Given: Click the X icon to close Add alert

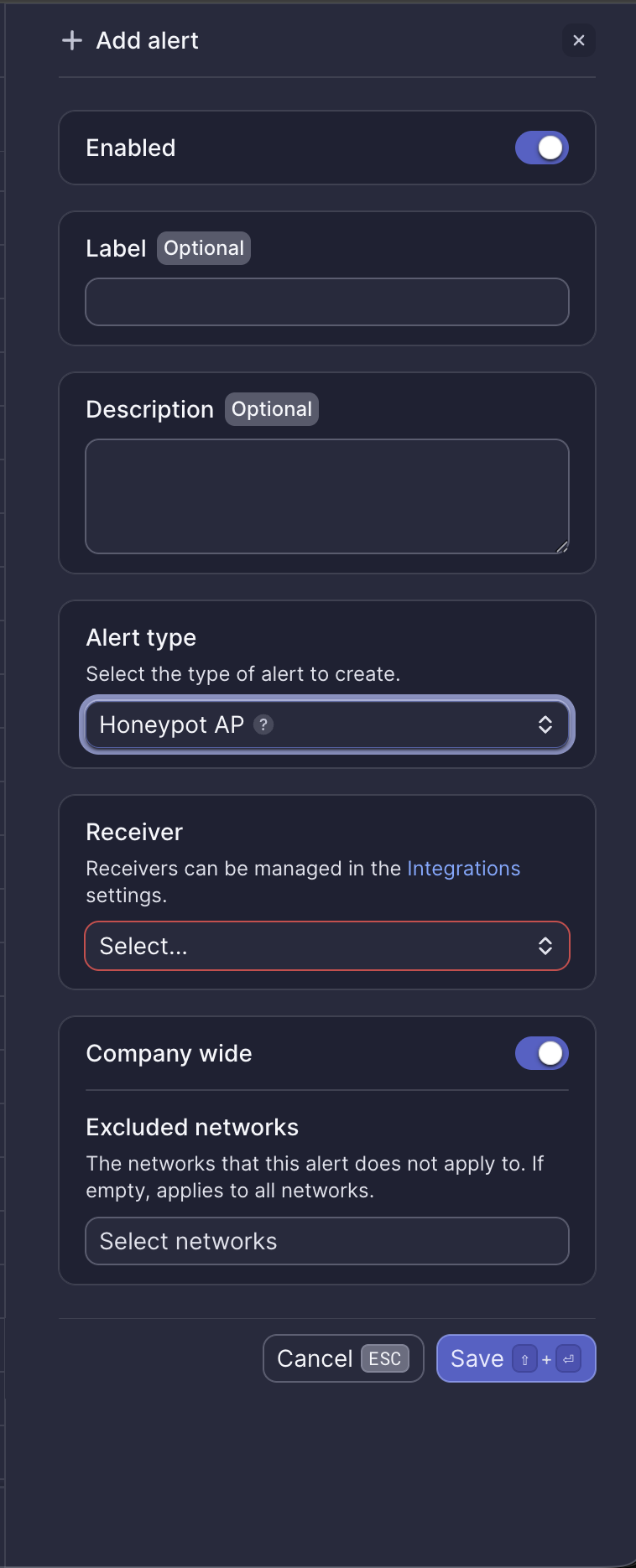Looking at the screenshot, I should pyautogui.click(x=579, y=40).
